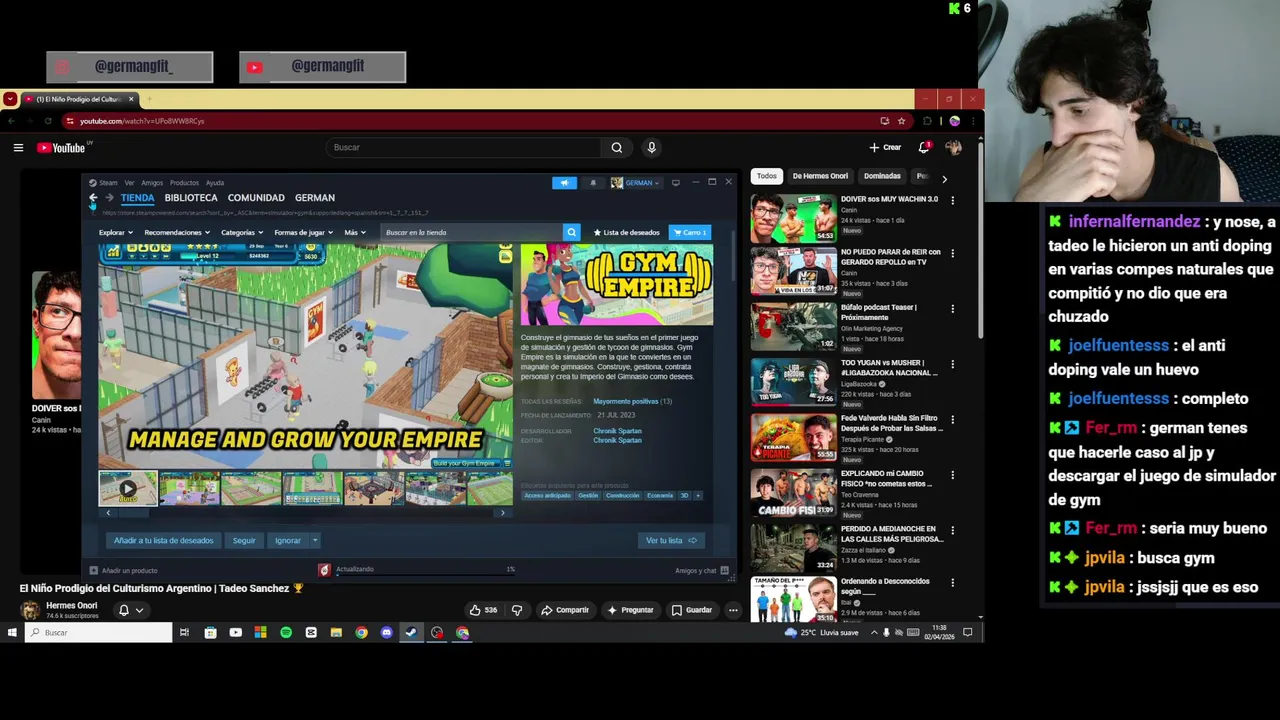
Task: Expand the GERMAN account dropdown
Action: pos(635,183)
